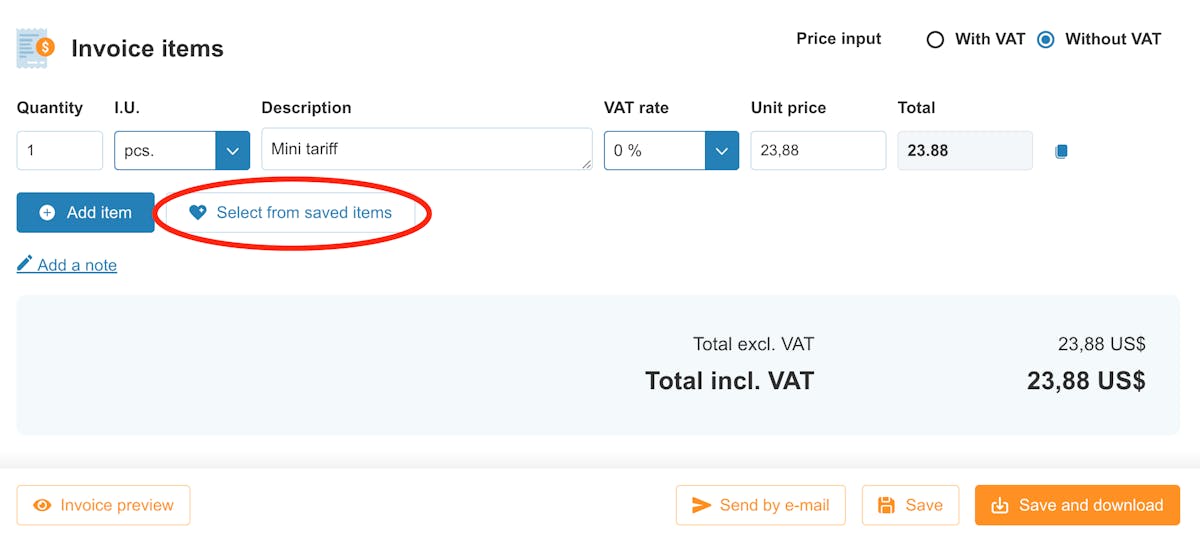Screen dimensions: 1200x554
Task: Click the Save and download button
Action: [1077, 506]
